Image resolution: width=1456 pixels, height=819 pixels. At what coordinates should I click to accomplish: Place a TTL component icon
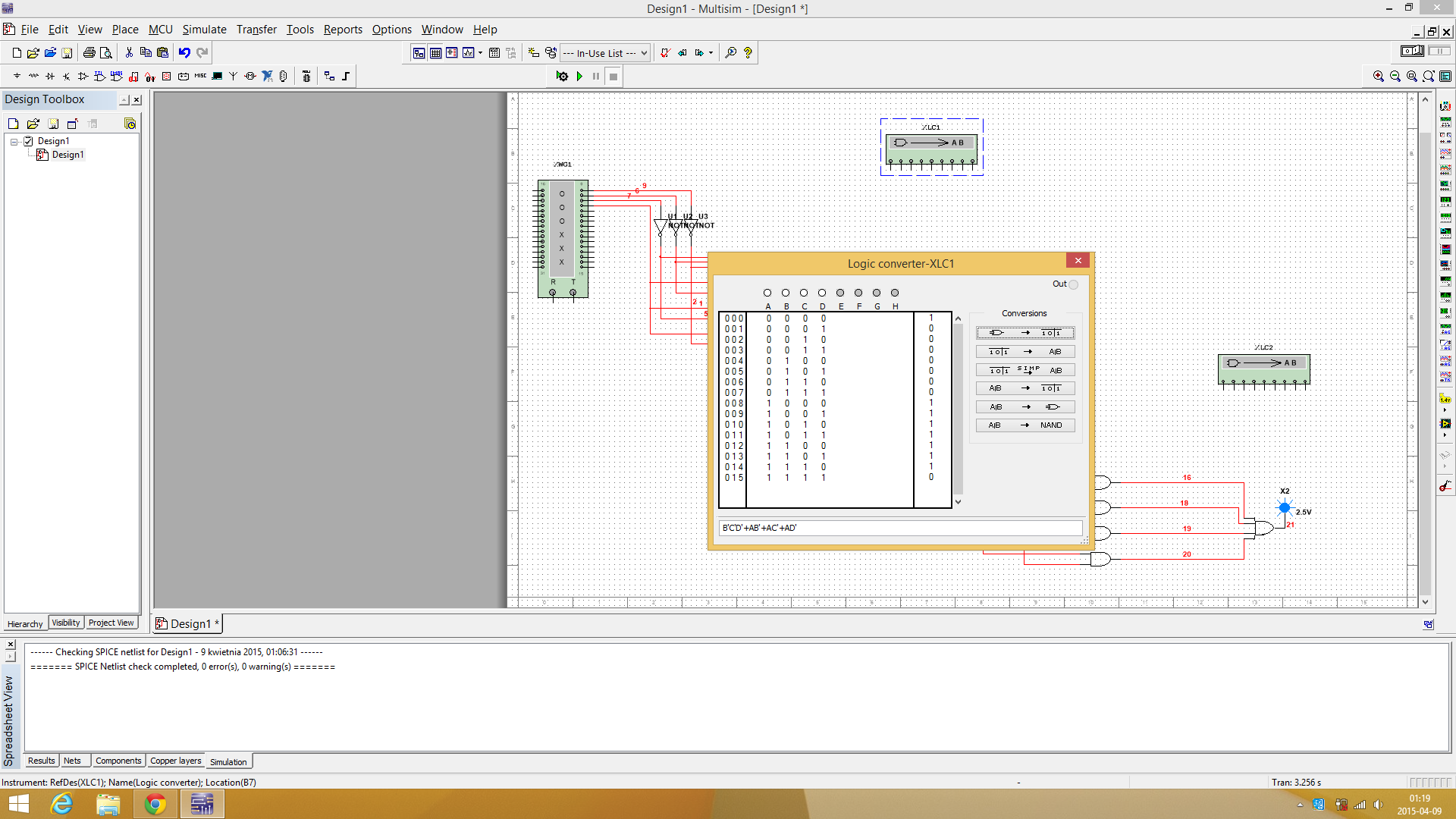(x=100, y=76)
